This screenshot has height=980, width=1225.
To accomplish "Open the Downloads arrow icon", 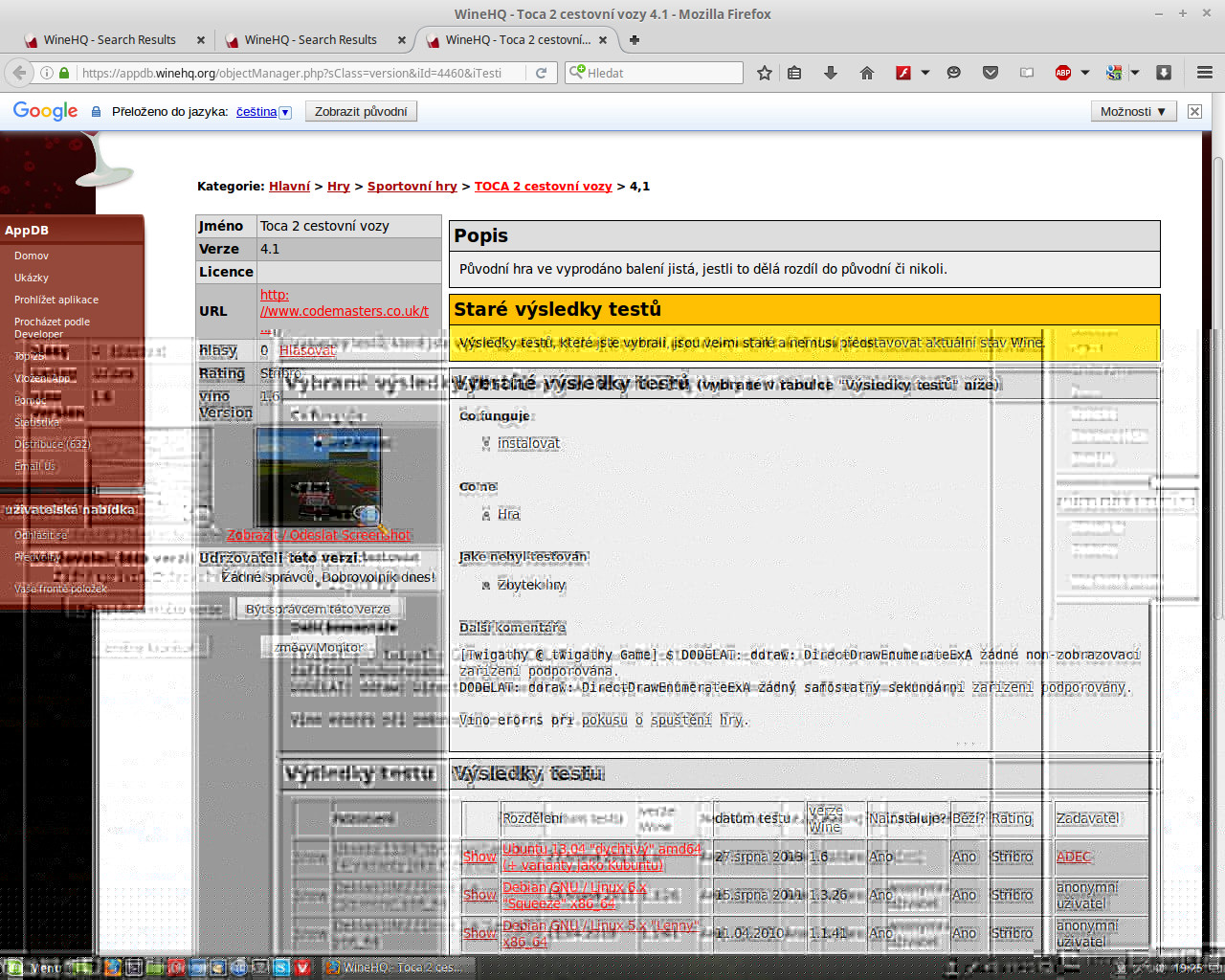I will (x=830, y=73).
